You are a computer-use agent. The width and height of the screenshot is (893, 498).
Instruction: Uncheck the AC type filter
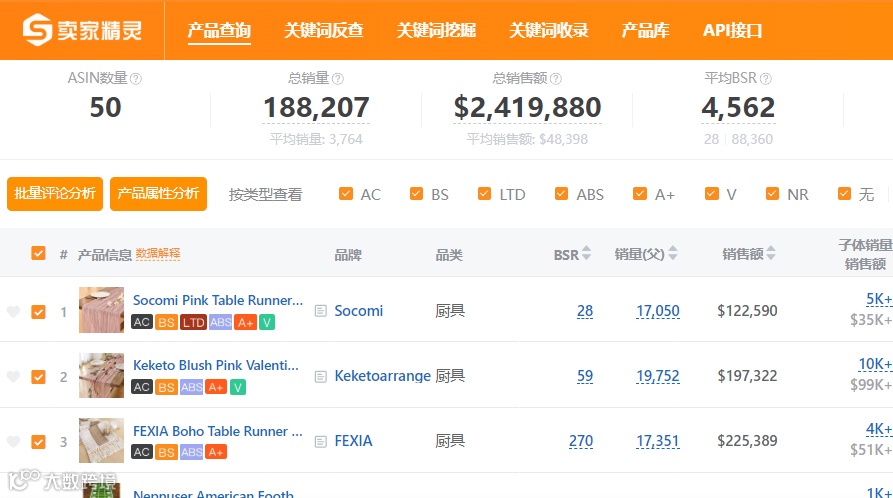(x=346, y=194)
